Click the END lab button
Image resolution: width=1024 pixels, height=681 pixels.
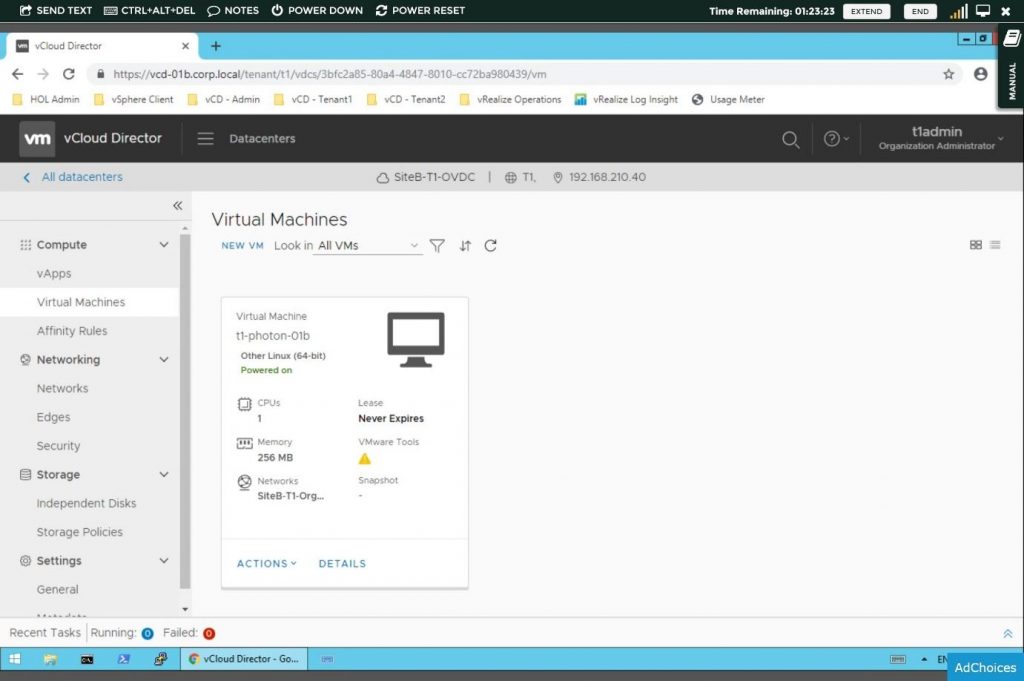(920, 11)
